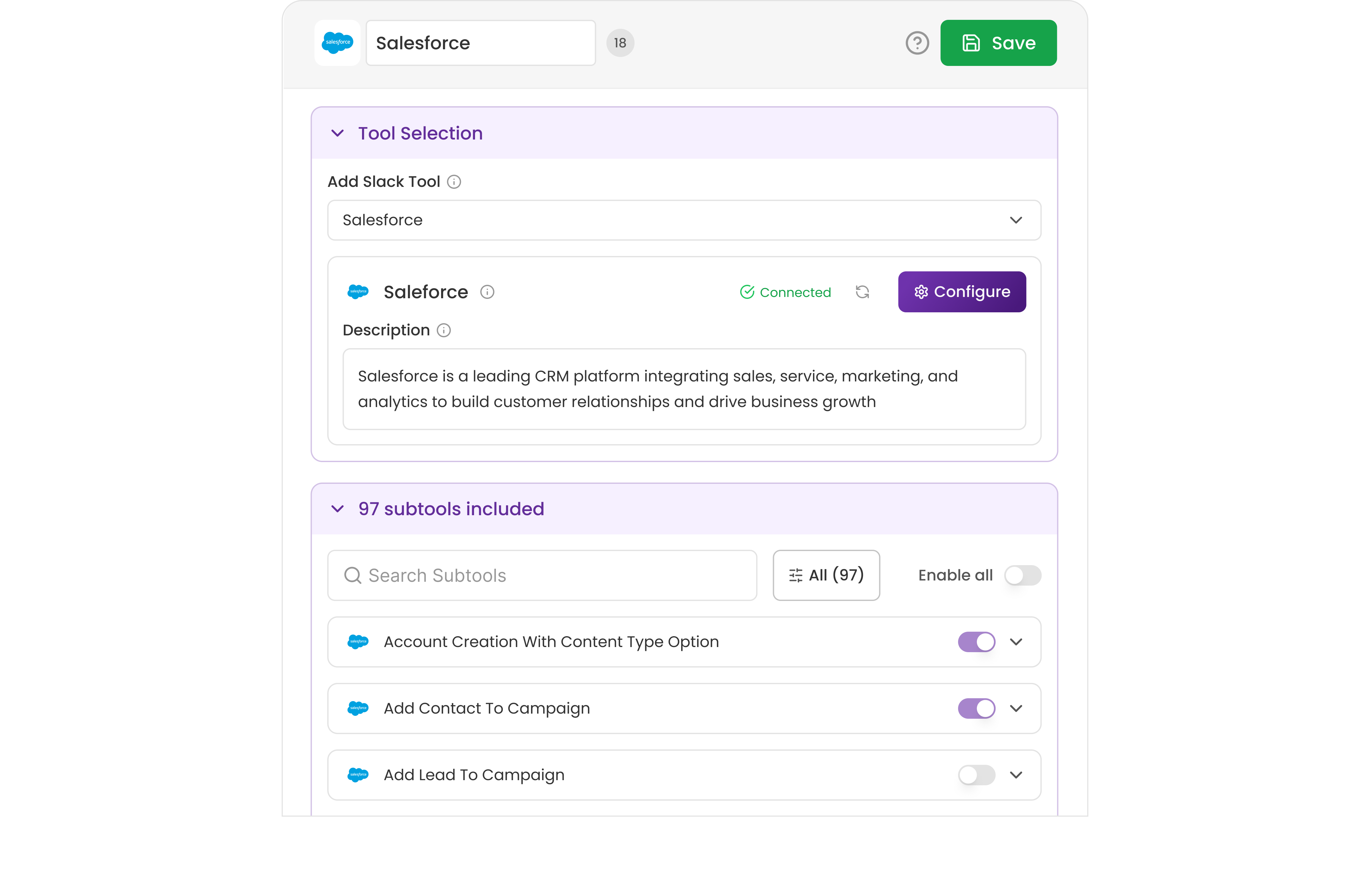Click info icon next to Saleforce title
1370x896 pixels.
(x=487, y=292)
